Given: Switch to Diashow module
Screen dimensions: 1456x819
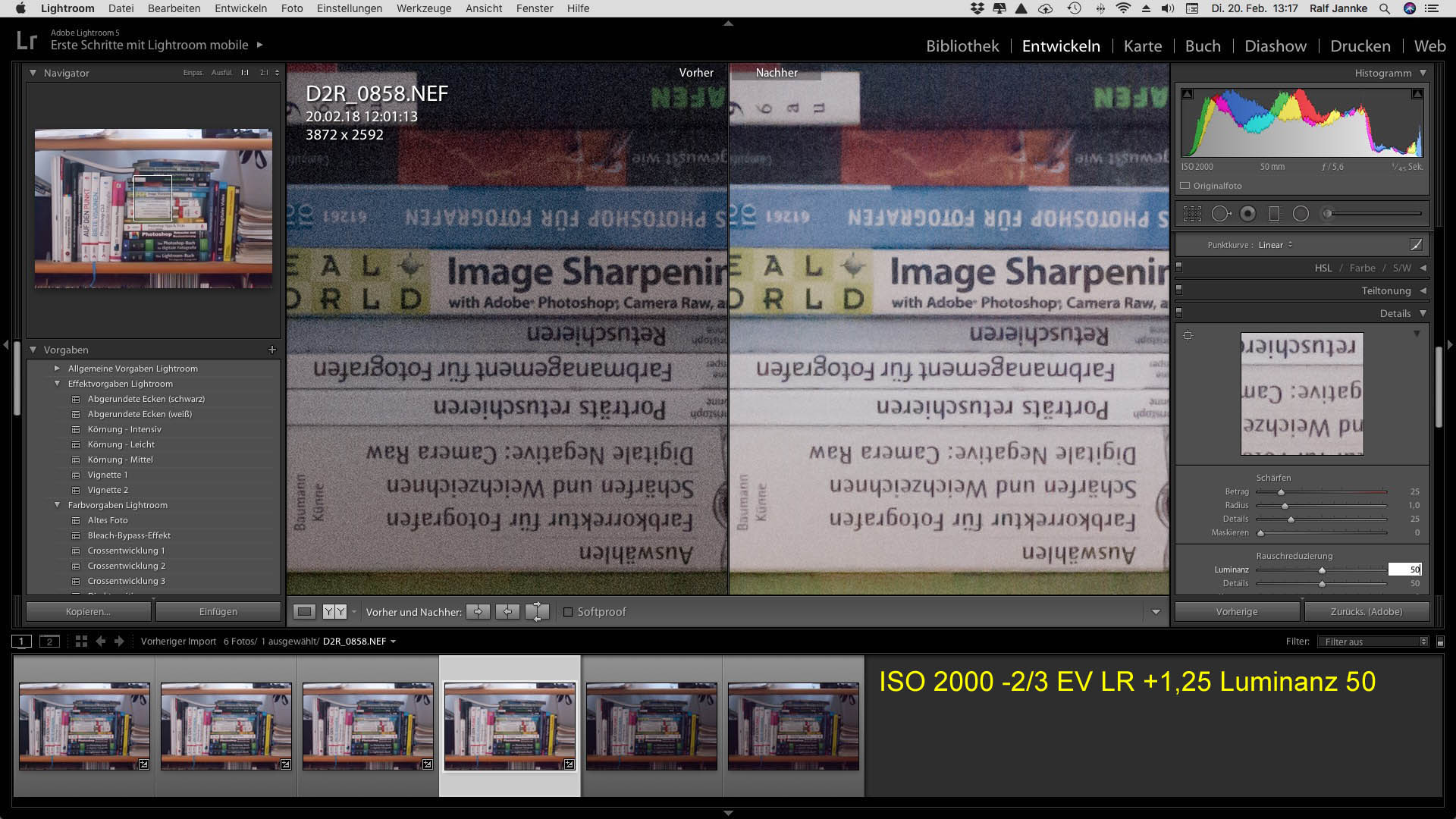Looking at the screenshot, I should (1276, 46).
